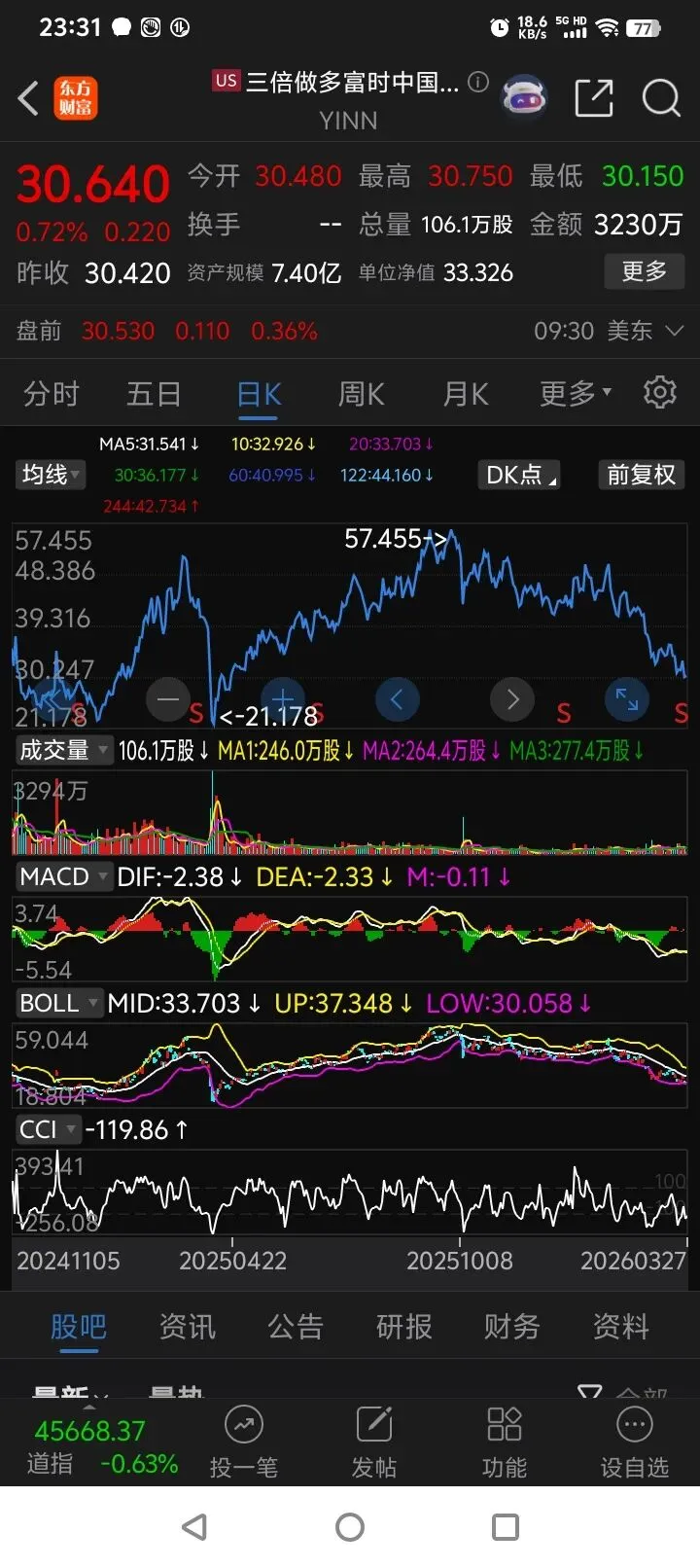Tap the share icon in the header
The width and height of the screenshot is (700, 1568).
tap(594, 98)
